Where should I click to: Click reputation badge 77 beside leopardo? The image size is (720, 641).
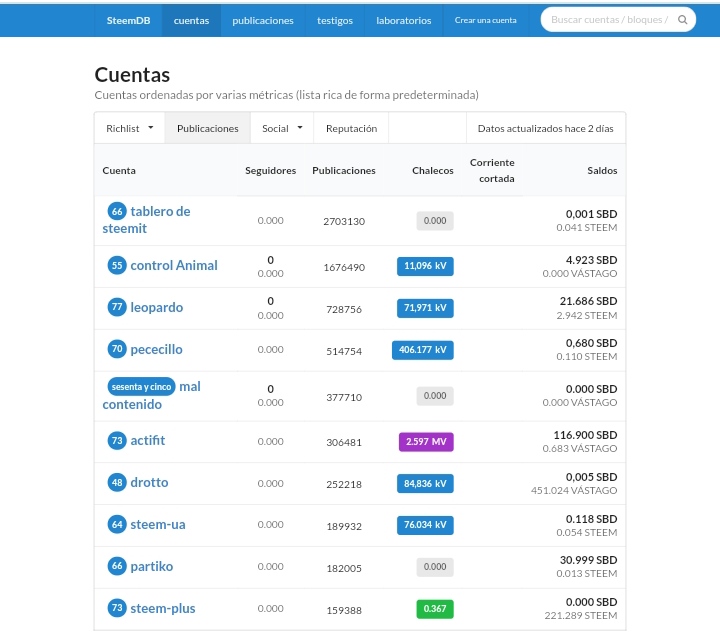coord(117,307)
